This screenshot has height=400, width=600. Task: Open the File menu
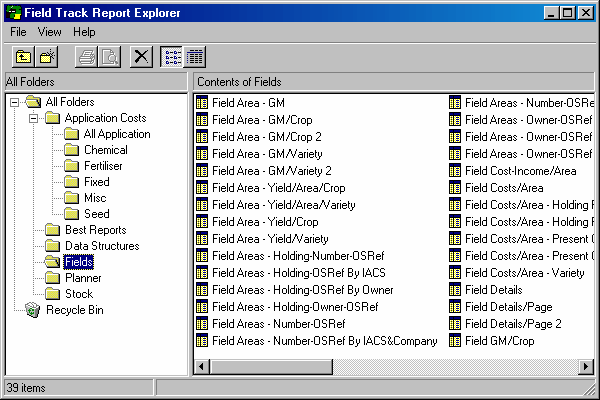(18, 32)
